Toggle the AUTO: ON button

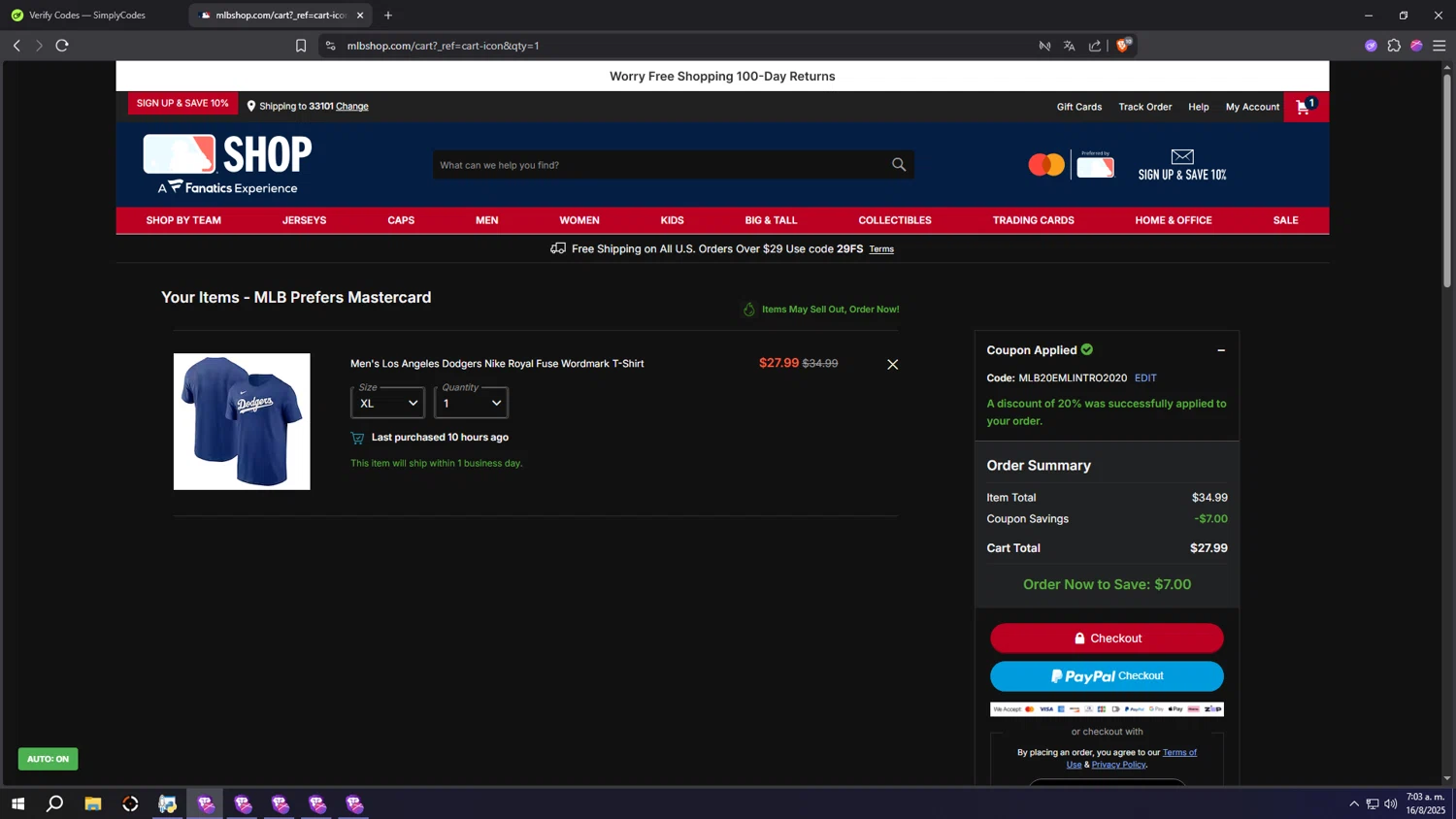48,759
